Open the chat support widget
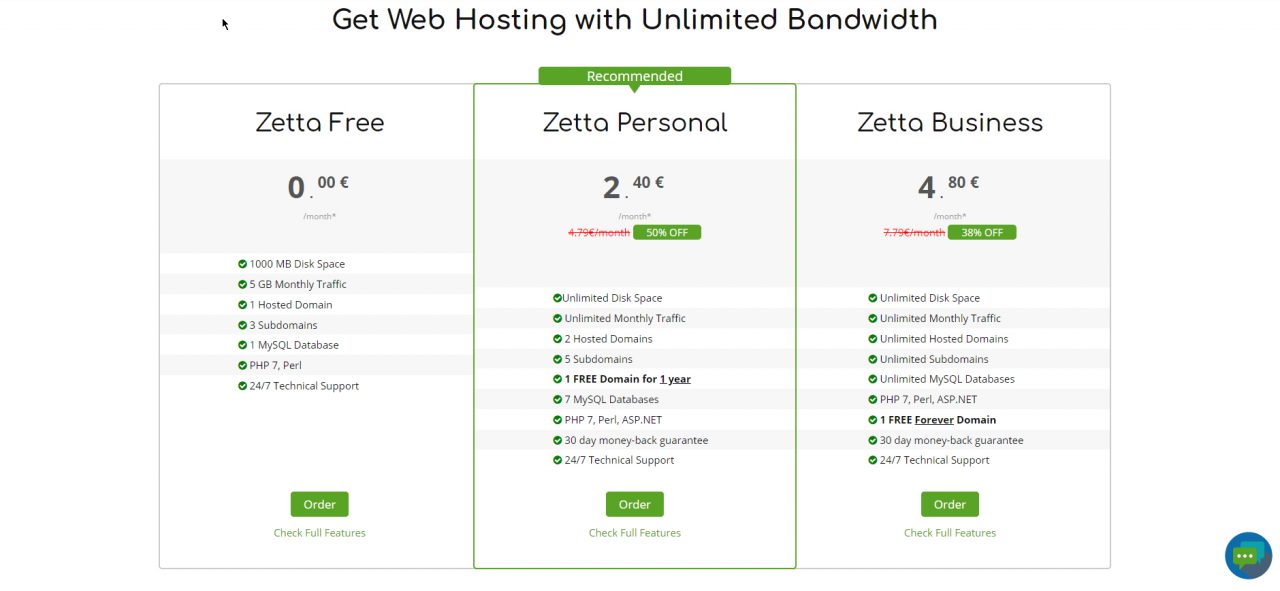The image size is (1280, 591). (1247, 555)
